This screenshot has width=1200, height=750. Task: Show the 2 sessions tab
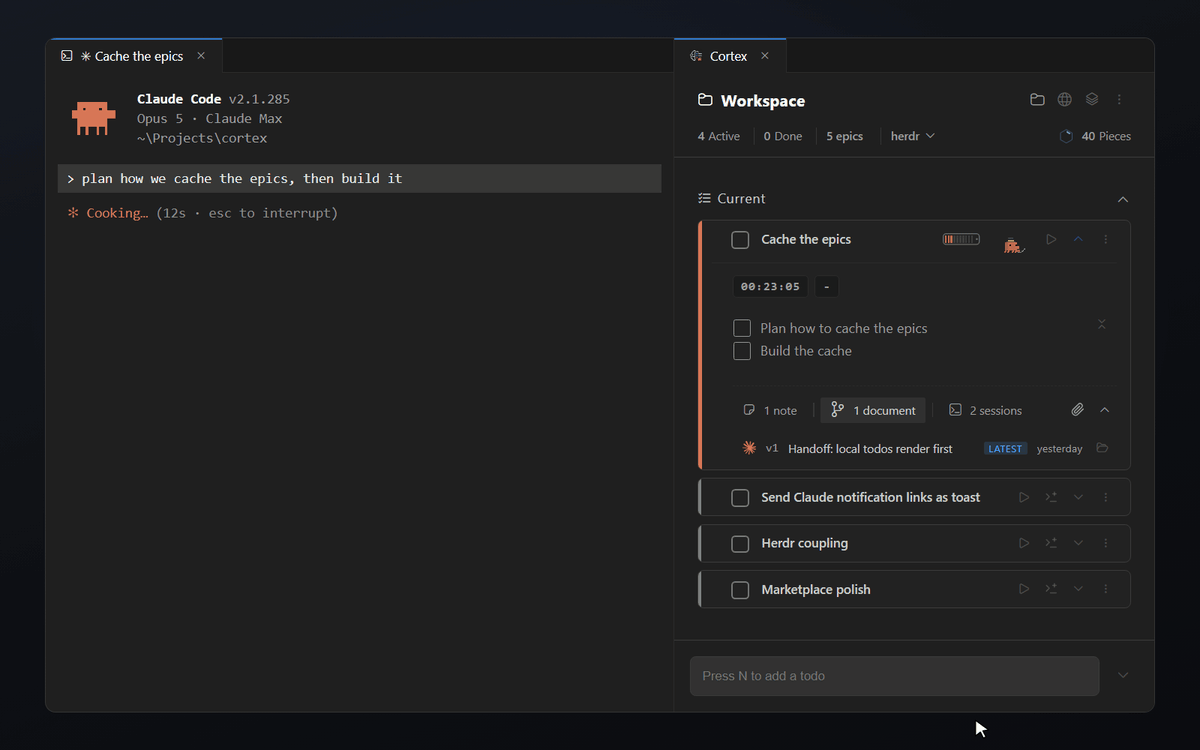point(985,411)
